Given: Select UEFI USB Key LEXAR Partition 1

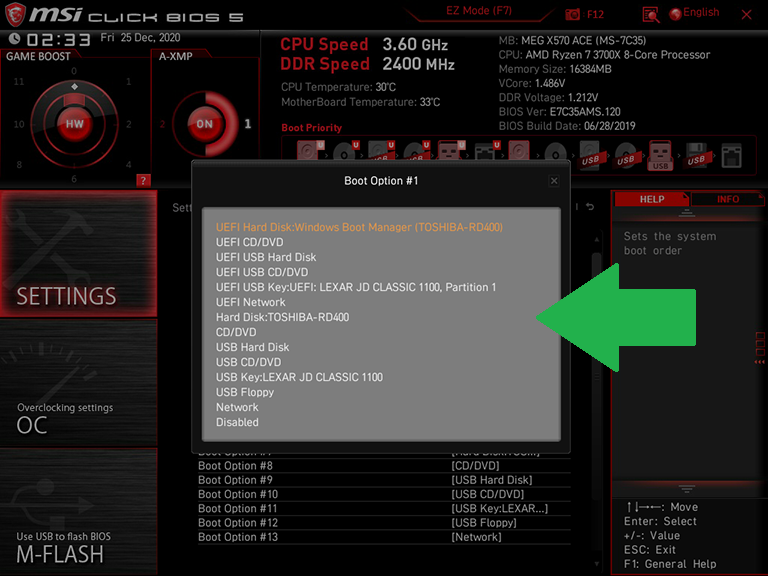Looking at the screenshot, I should [356, 288].
